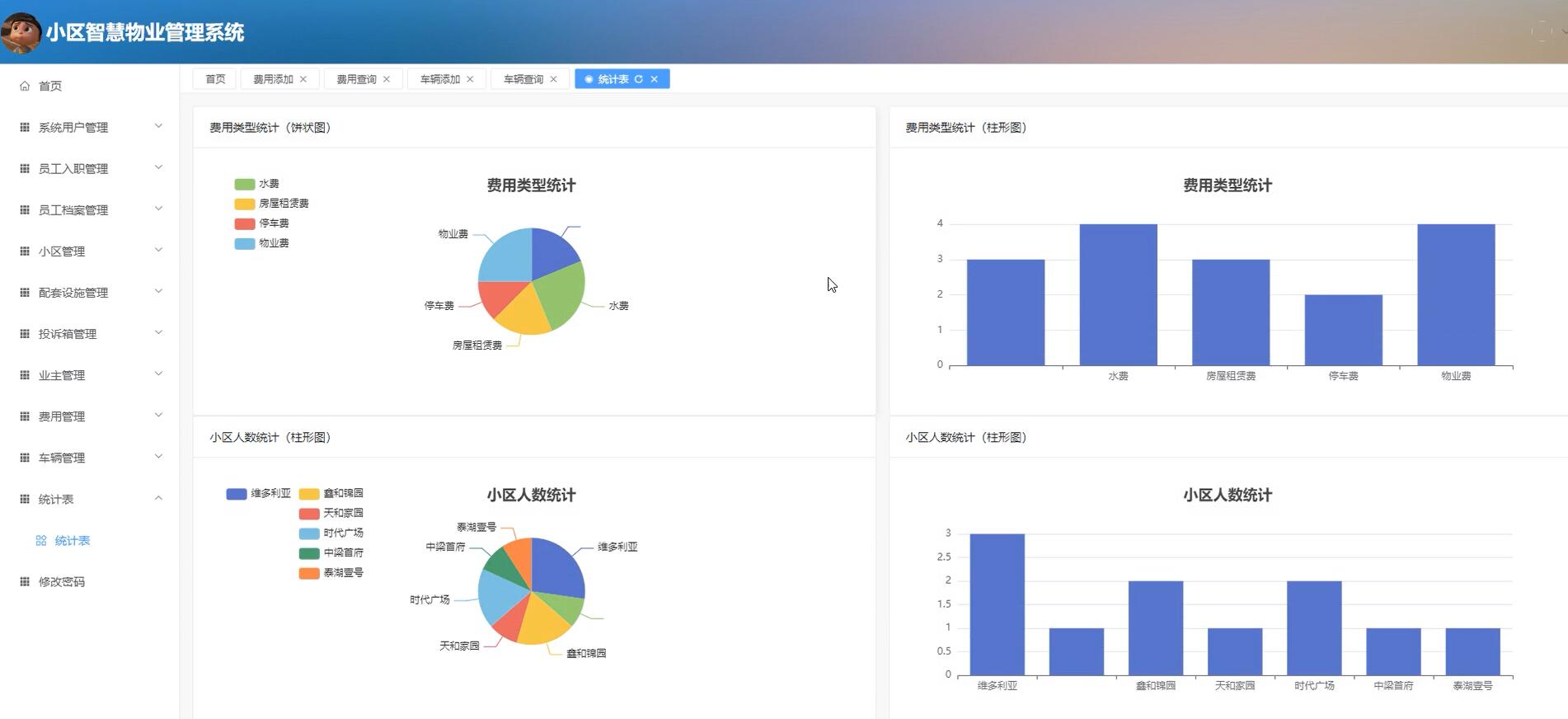Click the 小区智慧物业管理系统 title
This screenshot has height=719, width=1568.
(x=145, y=32)
